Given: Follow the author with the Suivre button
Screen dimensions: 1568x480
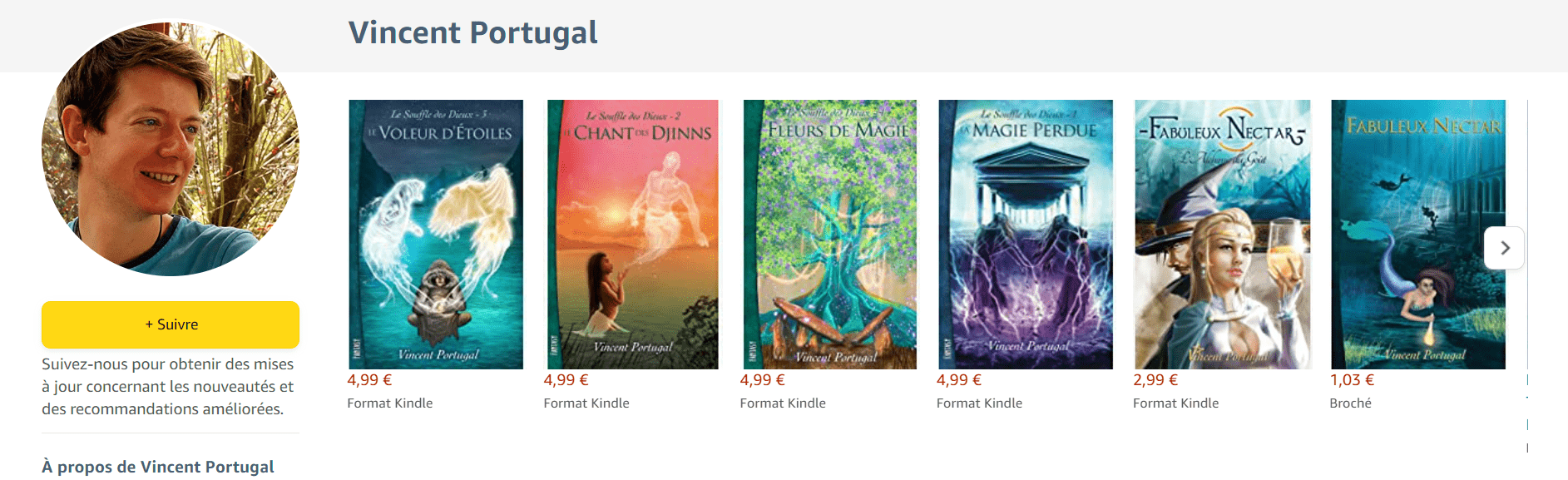Looking at the screenshot, I should click(171, 324).
